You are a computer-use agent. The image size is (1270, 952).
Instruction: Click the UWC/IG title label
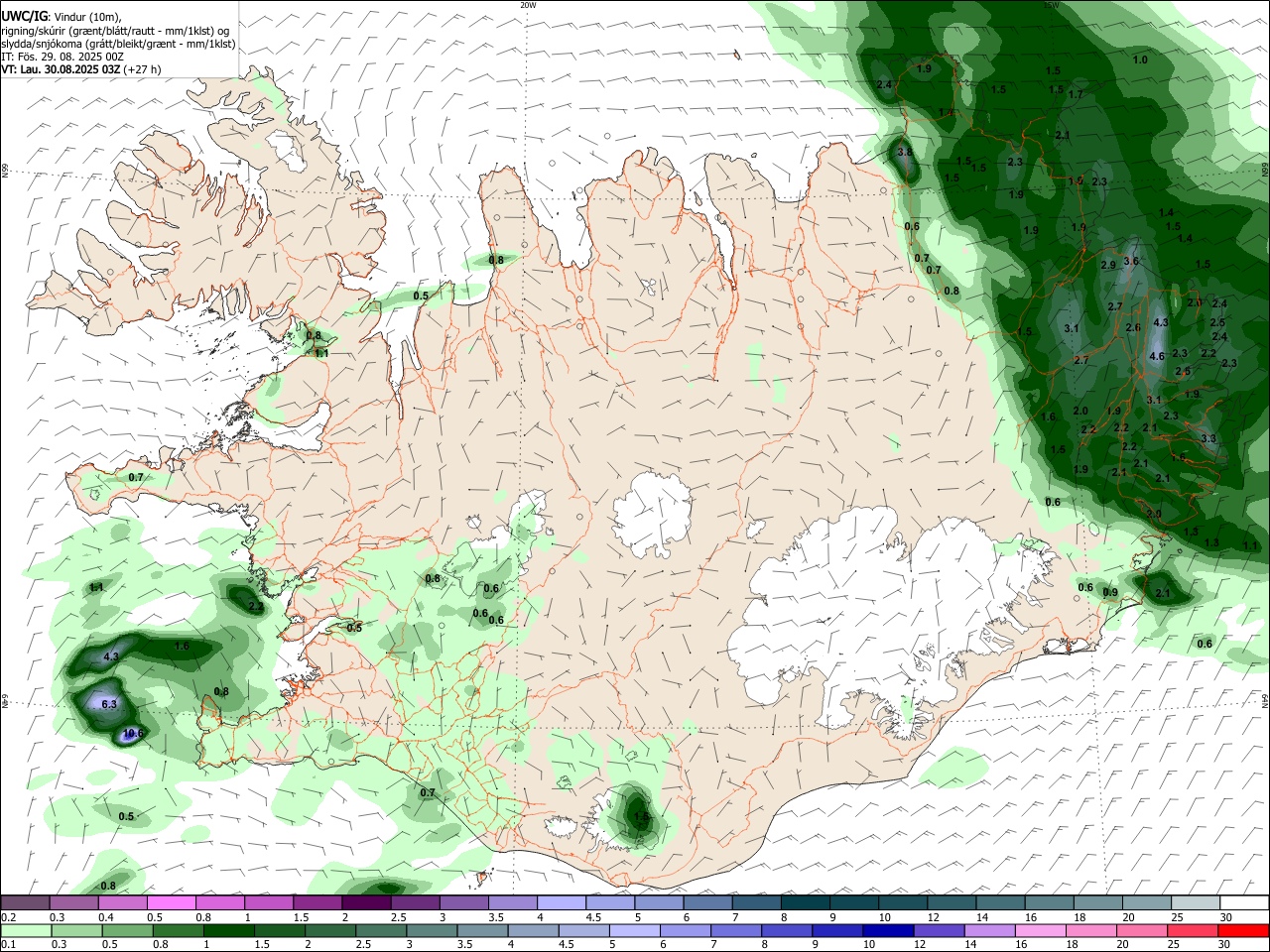pos(25,16)
